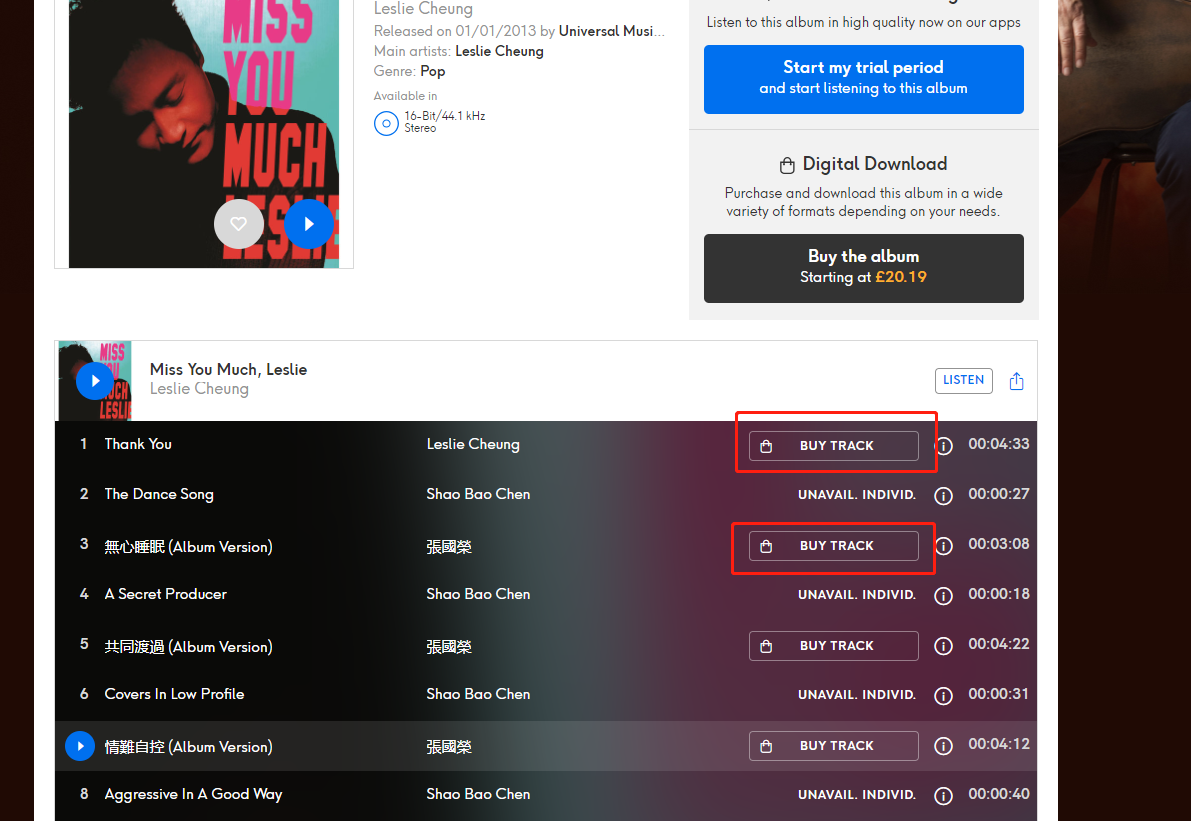View info for Covers In Low Profile
This screenshot has width=1191, height=821.
943,696
